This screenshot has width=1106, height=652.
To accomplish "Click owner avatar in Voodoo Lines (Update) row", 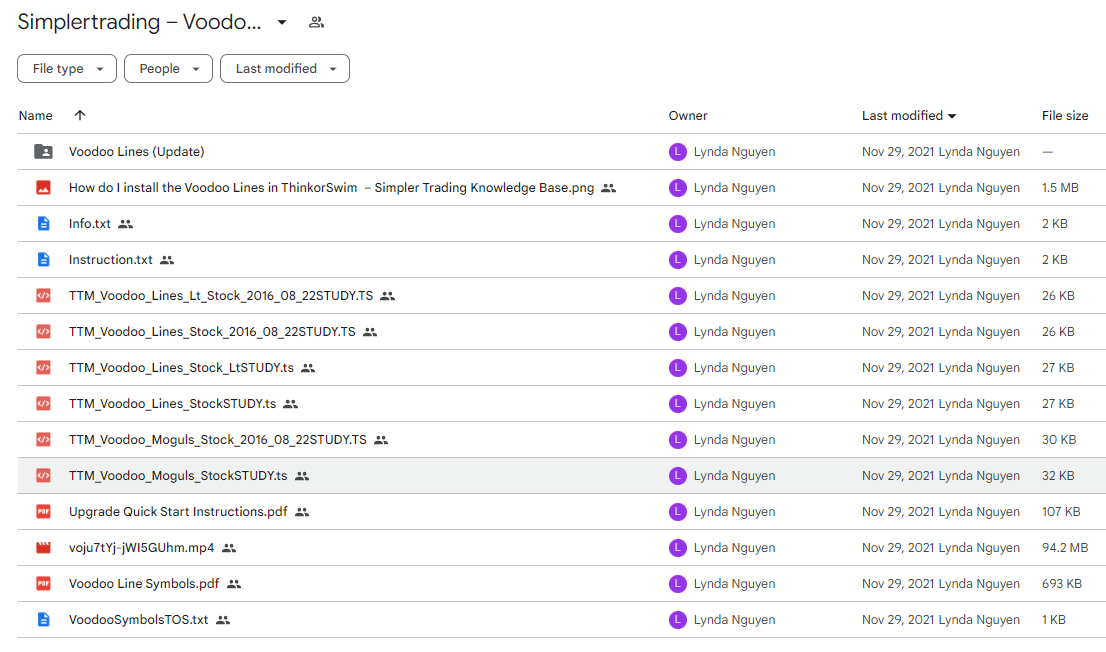I will pyautogui.click(x=678, y=152).
